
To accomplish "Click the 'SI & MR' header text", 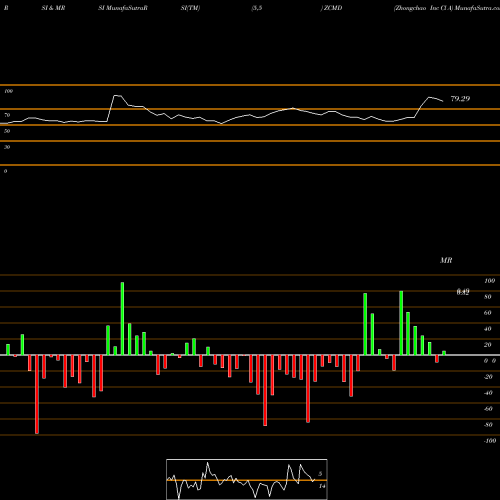I will click(53, 8).
